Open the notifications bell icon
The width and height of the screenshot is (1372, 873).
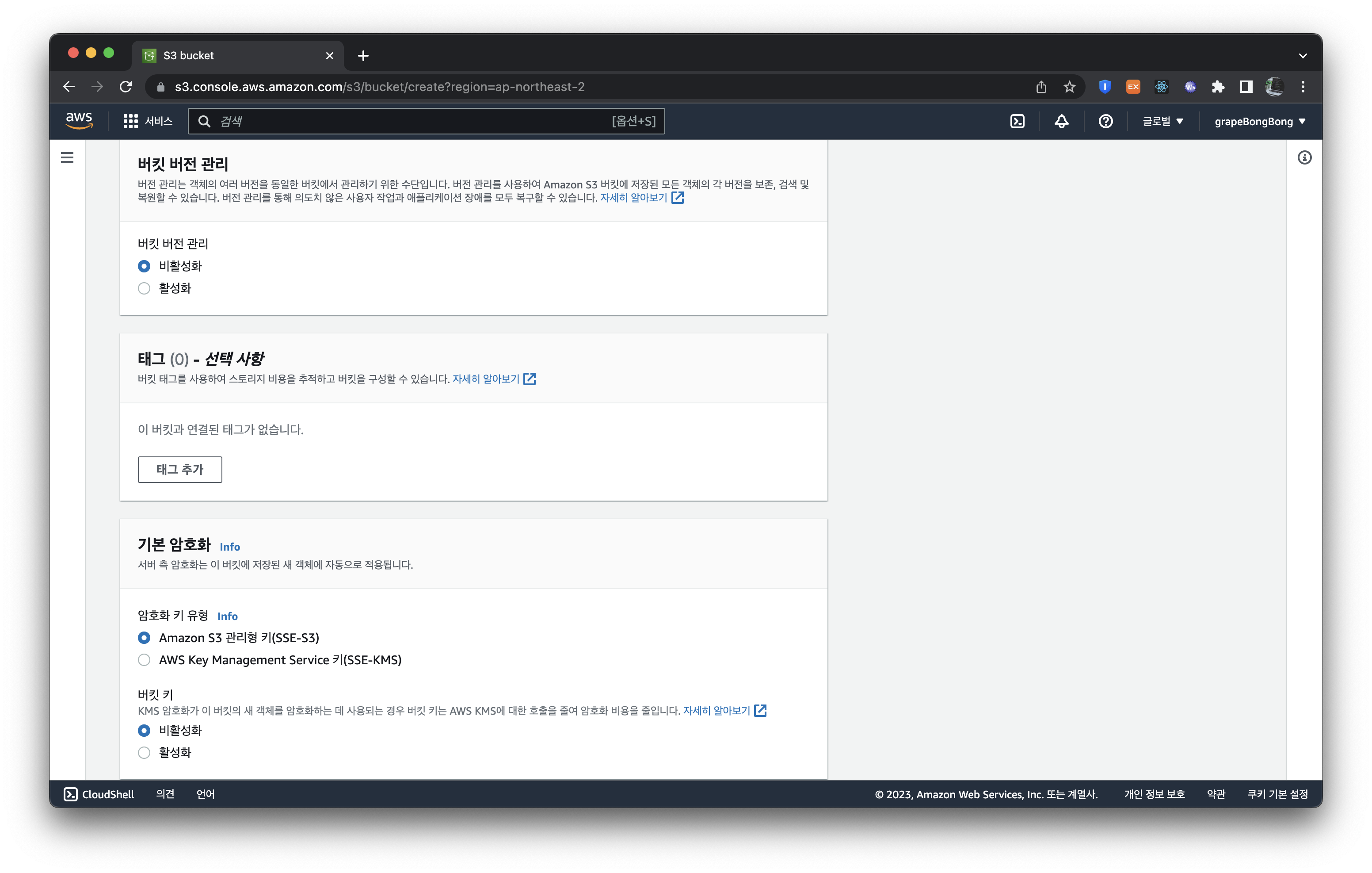click(x=1061, y=121)
